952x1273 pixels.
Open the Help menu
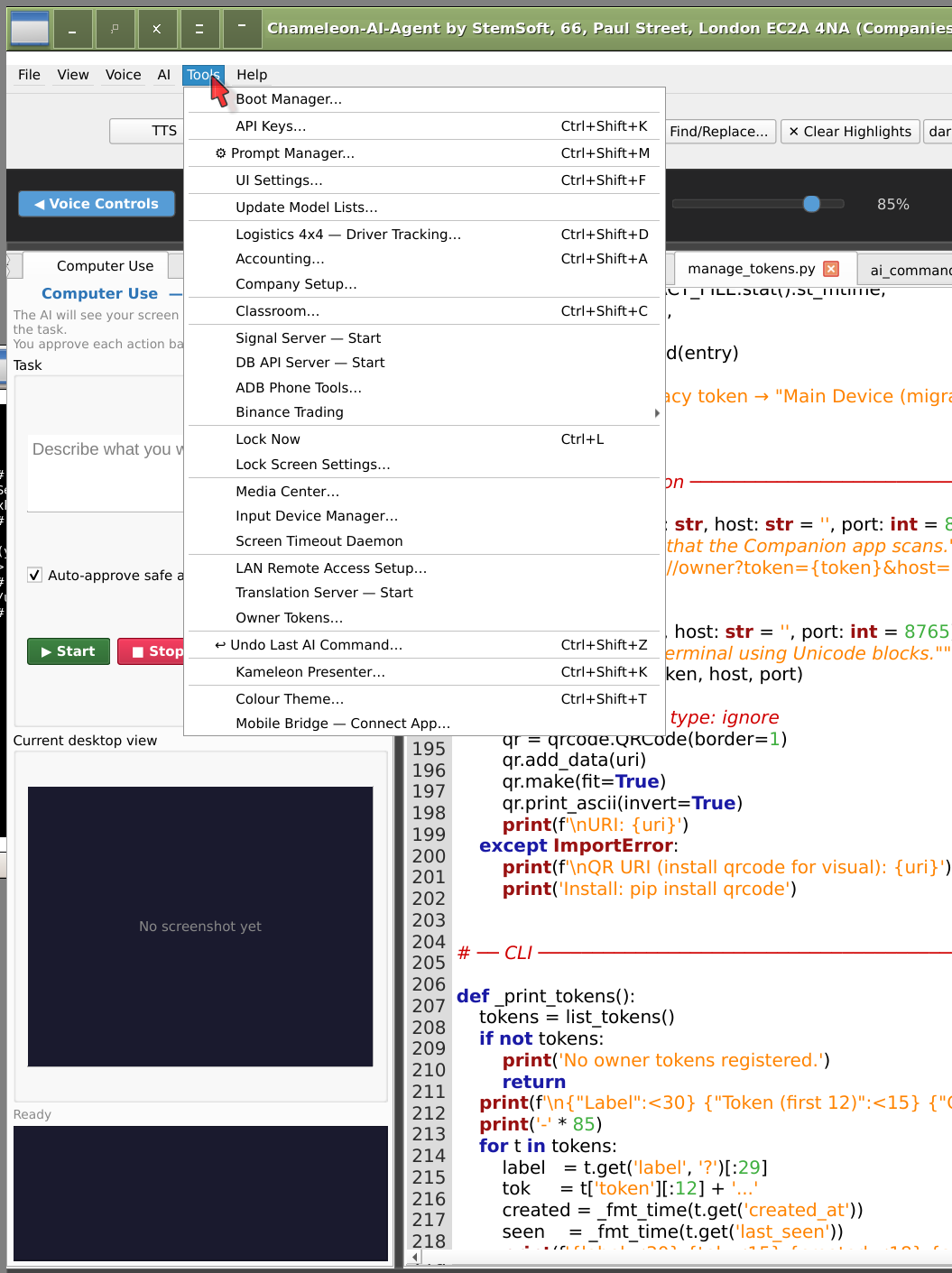click(252, 75)
